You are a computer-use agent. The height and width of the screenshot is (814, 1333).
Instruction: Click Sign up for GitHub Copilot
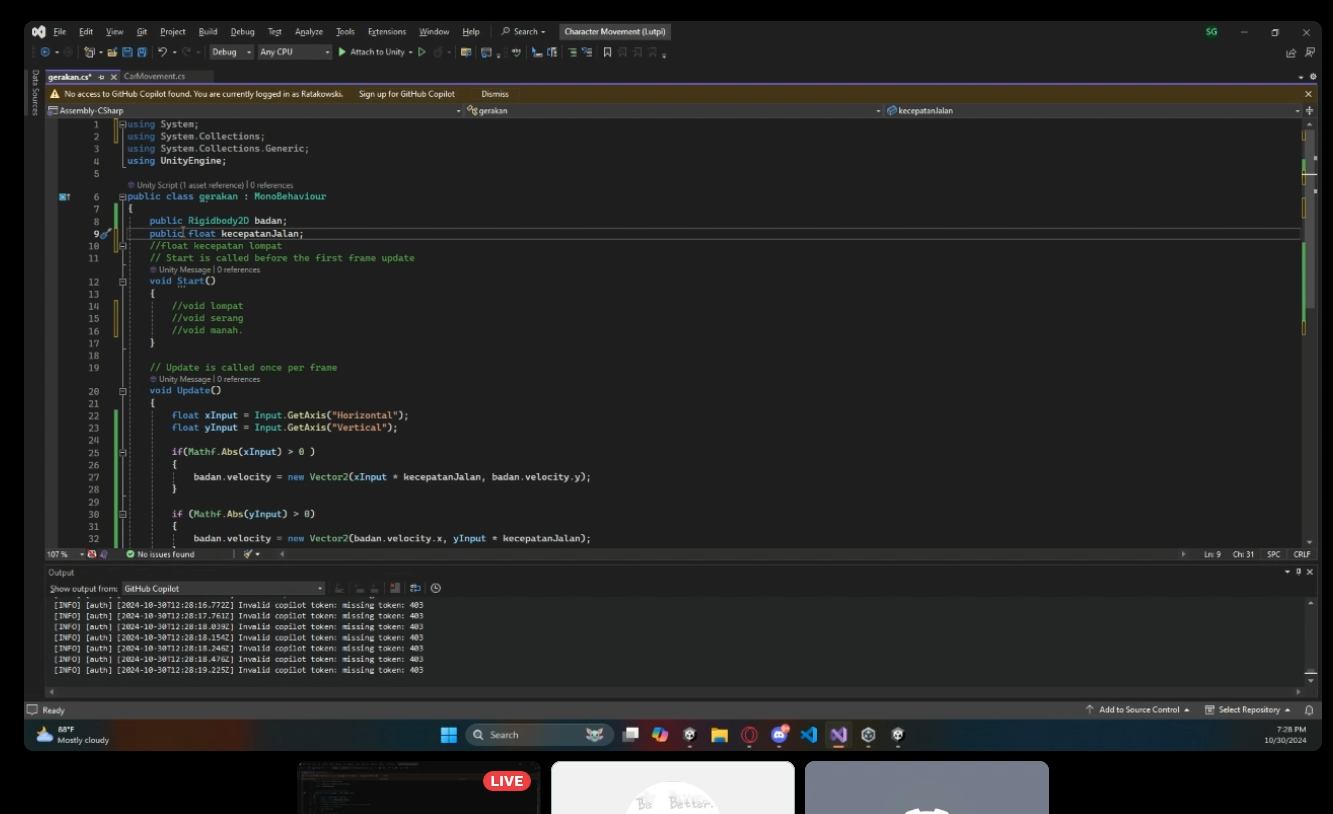tap(407, 94)
